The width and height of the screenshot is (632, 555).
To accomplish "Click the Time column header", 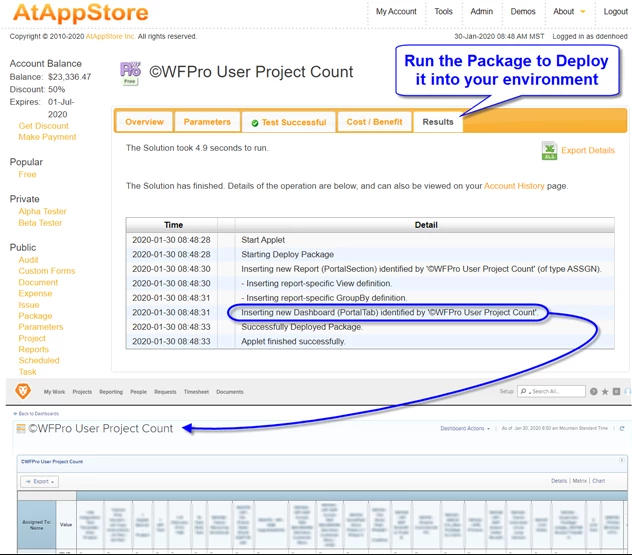I will 173,225.
